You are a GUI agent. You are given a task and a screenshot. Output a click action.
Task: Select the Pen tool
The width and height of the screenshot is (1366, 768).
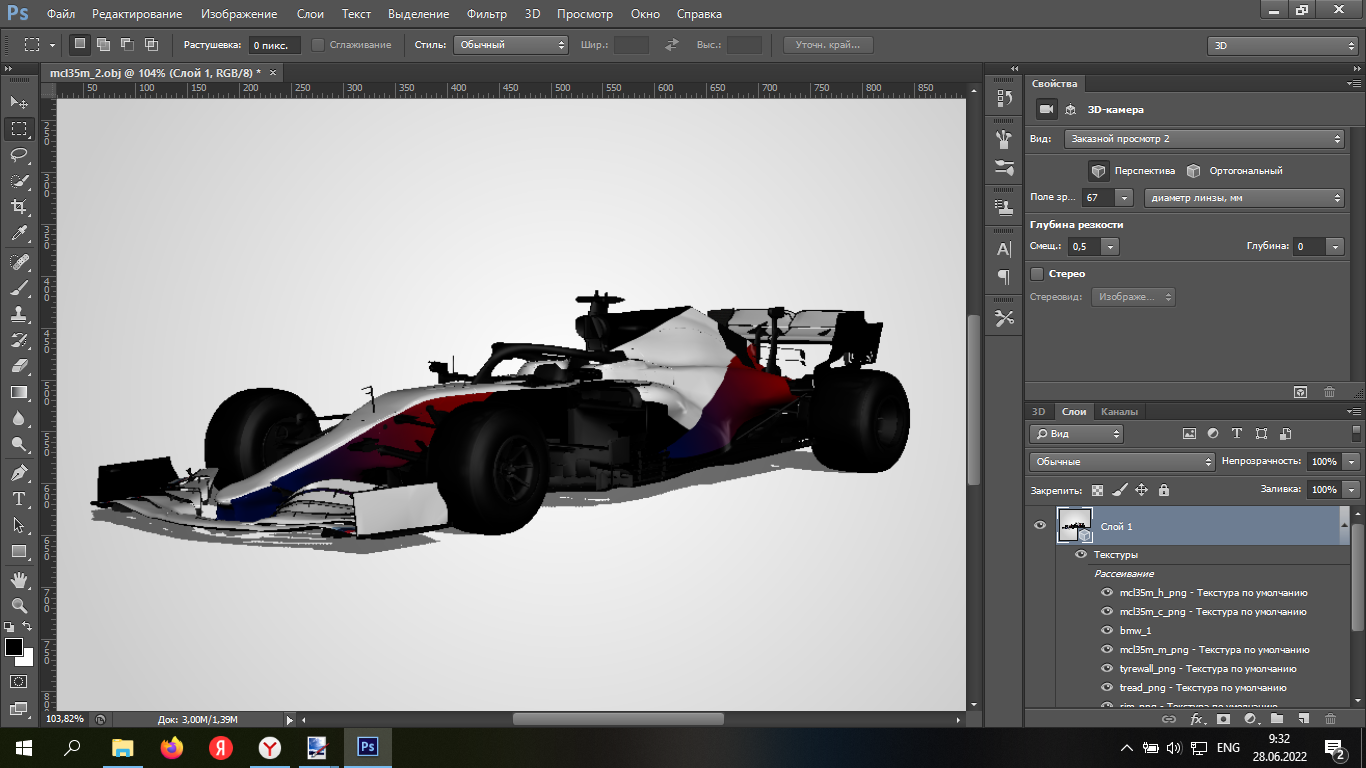point(19,472)
